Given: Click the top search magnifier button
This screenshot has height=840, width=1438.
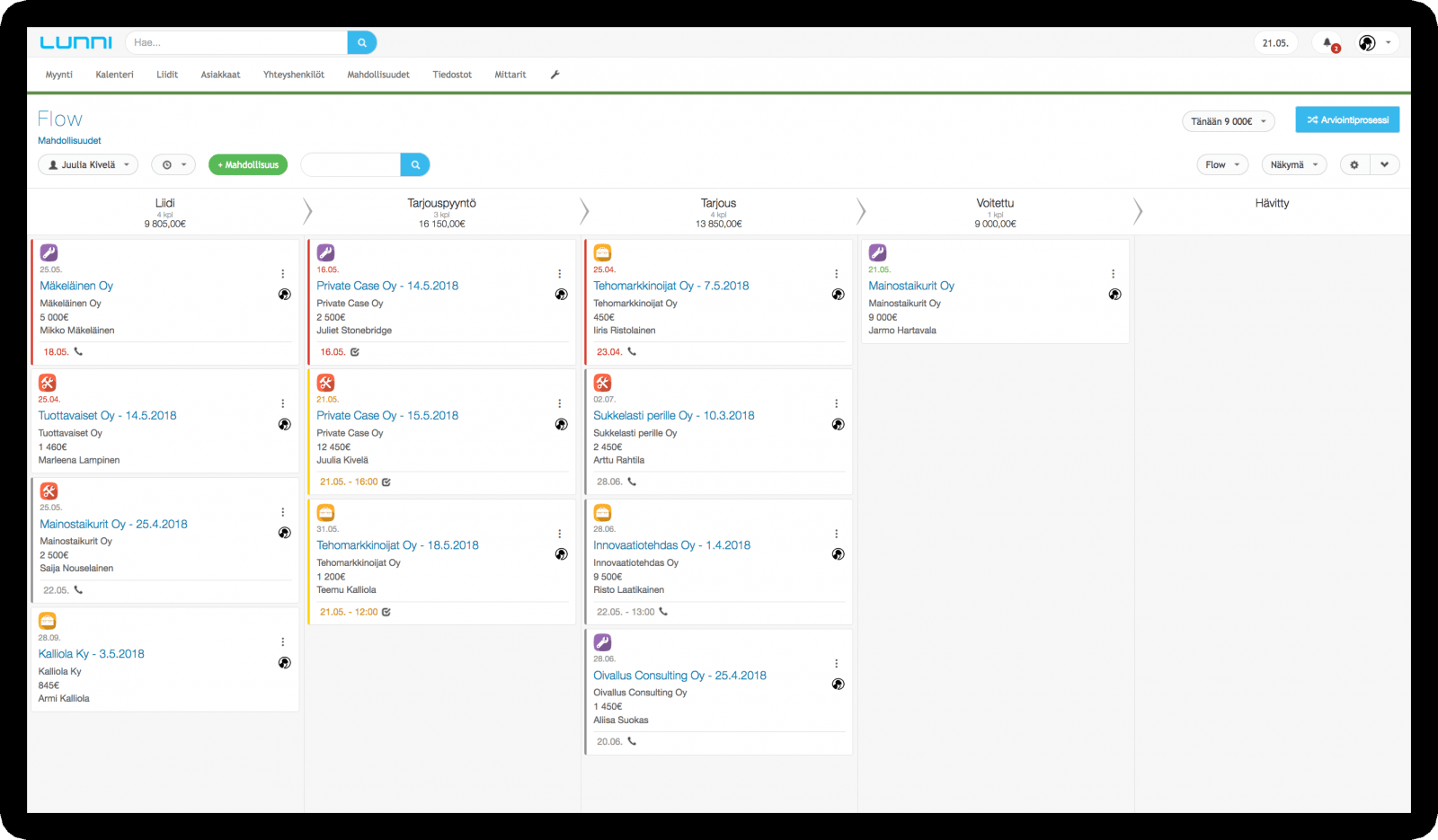Looking at the screenshot, I should click(x=362, y=42).
